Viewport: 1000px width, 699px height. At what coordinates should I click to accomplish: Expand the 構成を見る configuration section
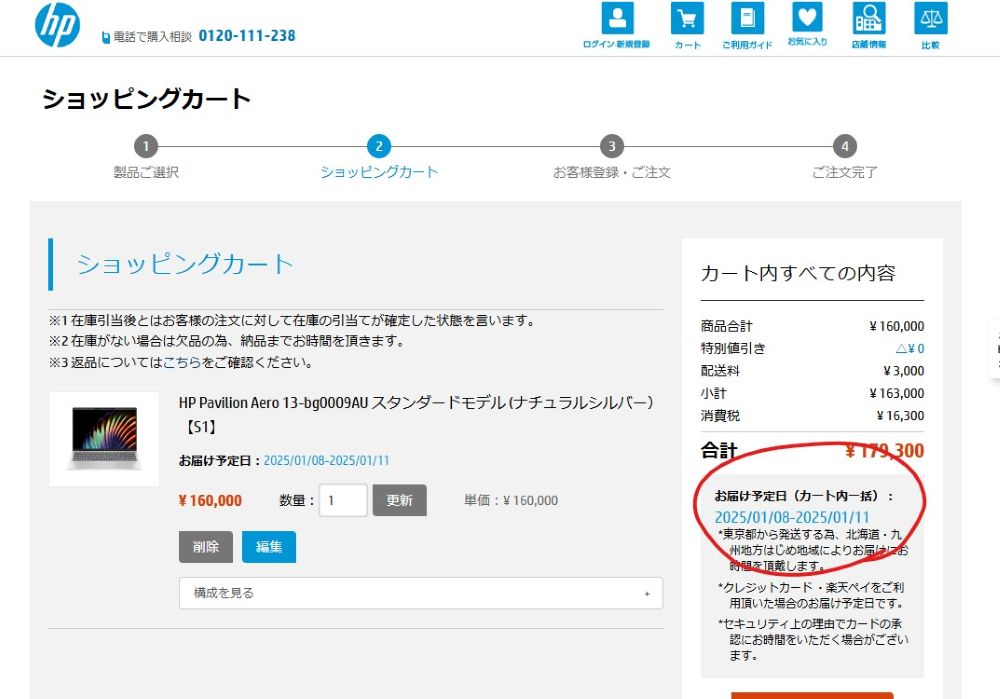coord(421,593)
